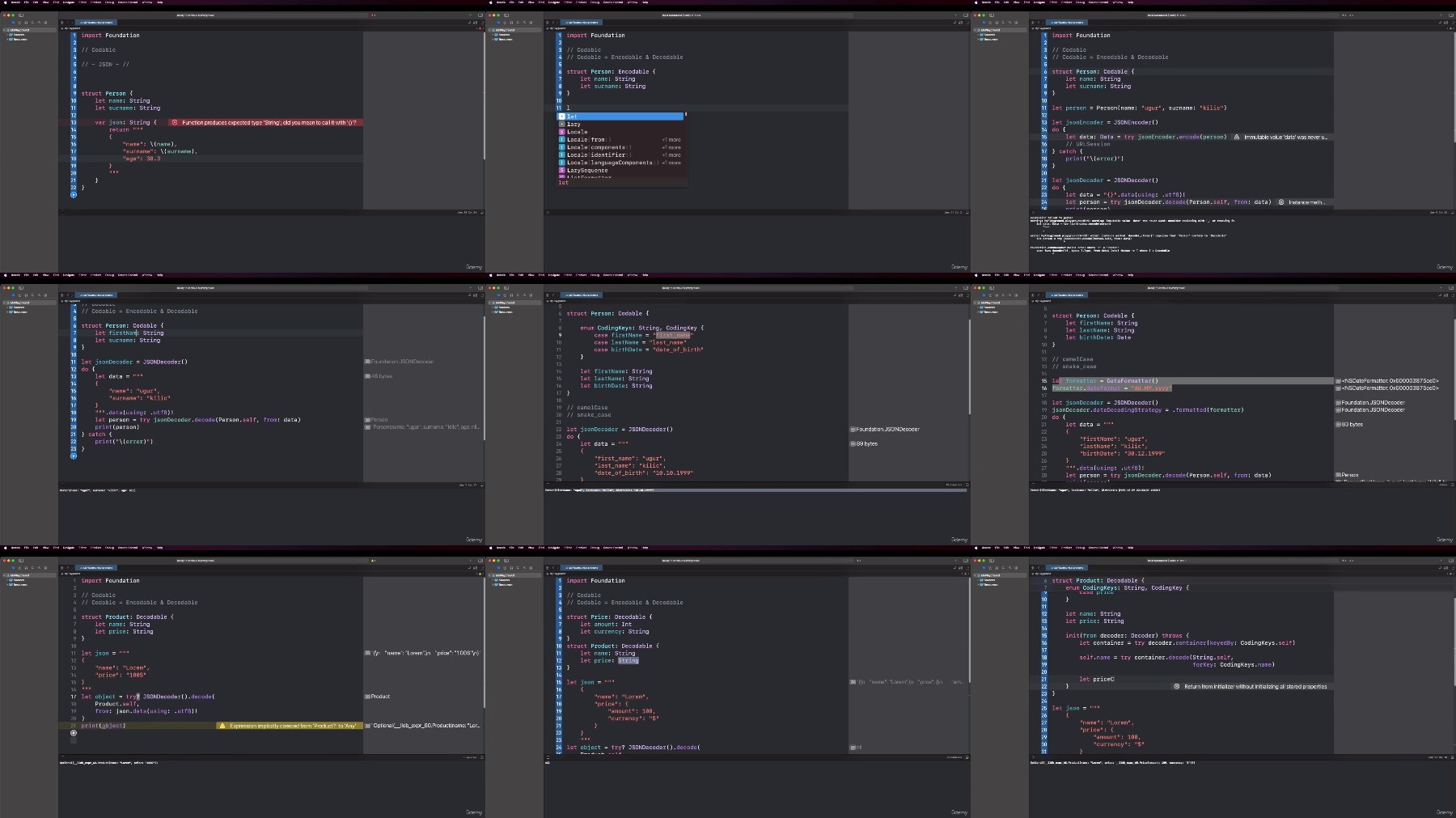Click struct icon beside 'LazySequence' completion
The image size is (1456, 818).
[x=562, y=170]
